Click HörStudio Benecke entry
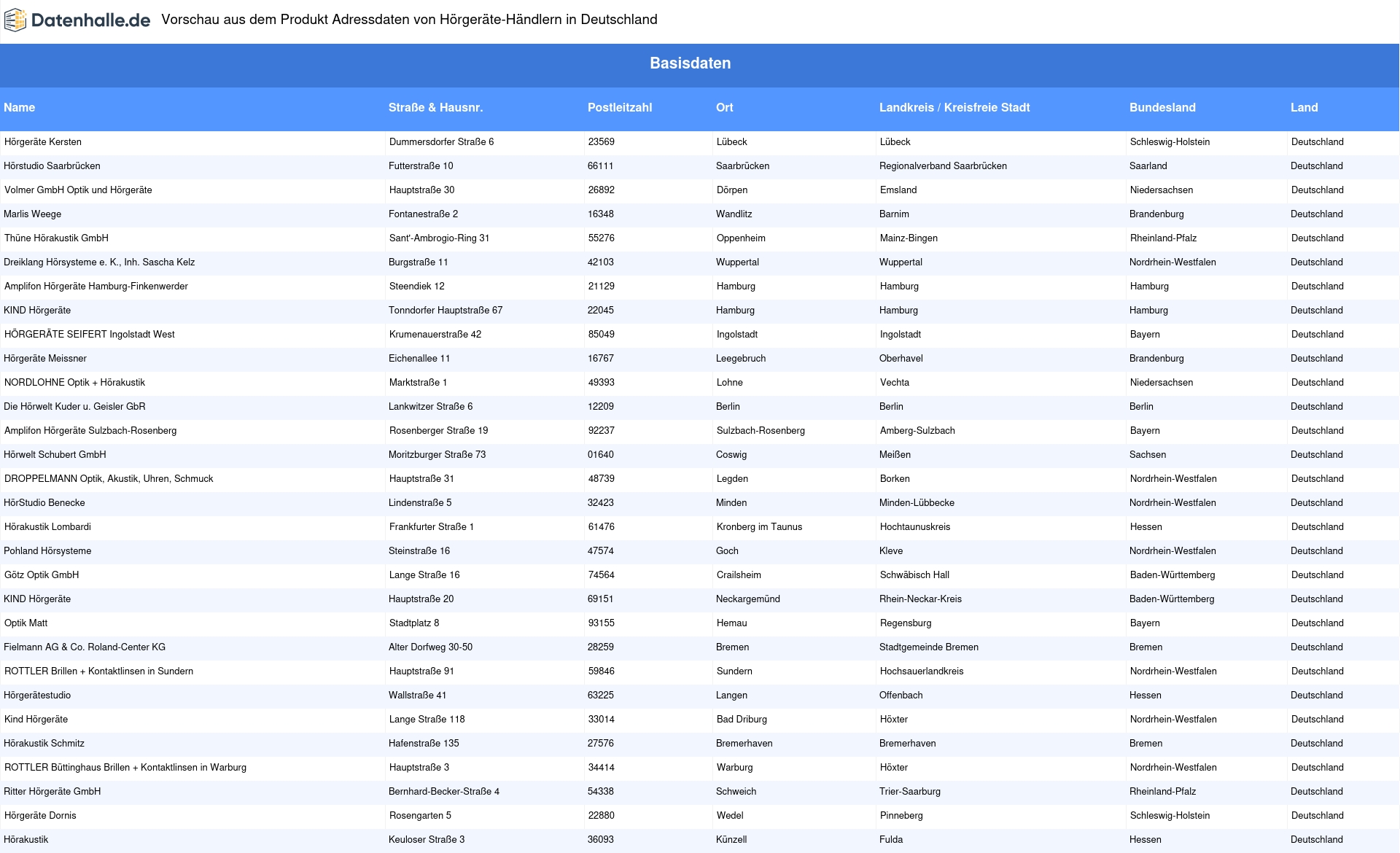The height and width of the screenshot is (853, 1400). [x=44, y=503]
